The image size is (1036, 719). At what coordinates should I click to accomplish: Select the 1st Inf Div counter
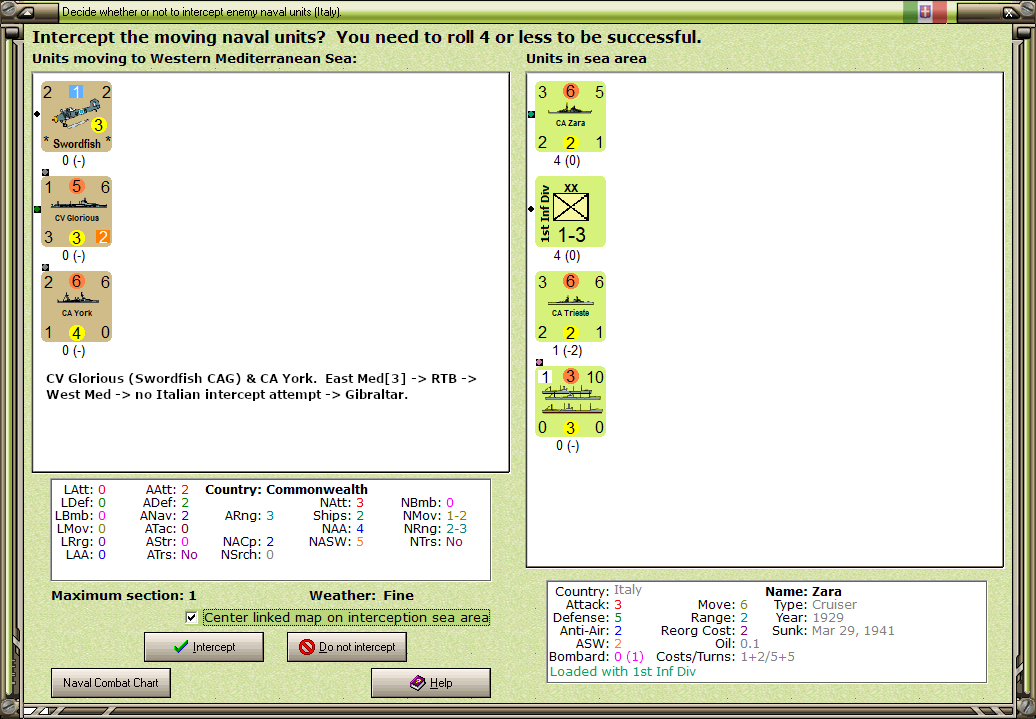[x=570, y=211]
